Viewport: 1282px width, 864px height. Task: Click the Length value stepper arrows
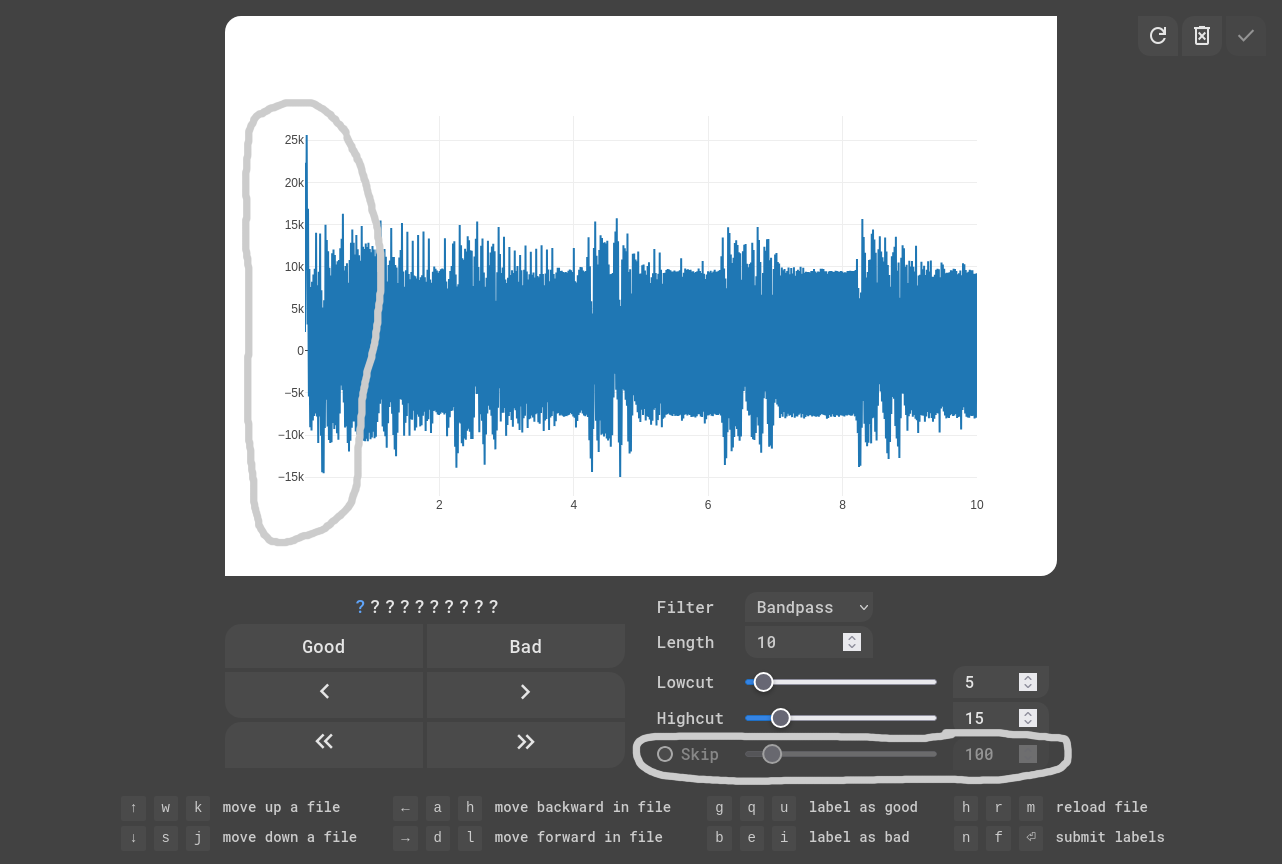[x=851, y=642]
